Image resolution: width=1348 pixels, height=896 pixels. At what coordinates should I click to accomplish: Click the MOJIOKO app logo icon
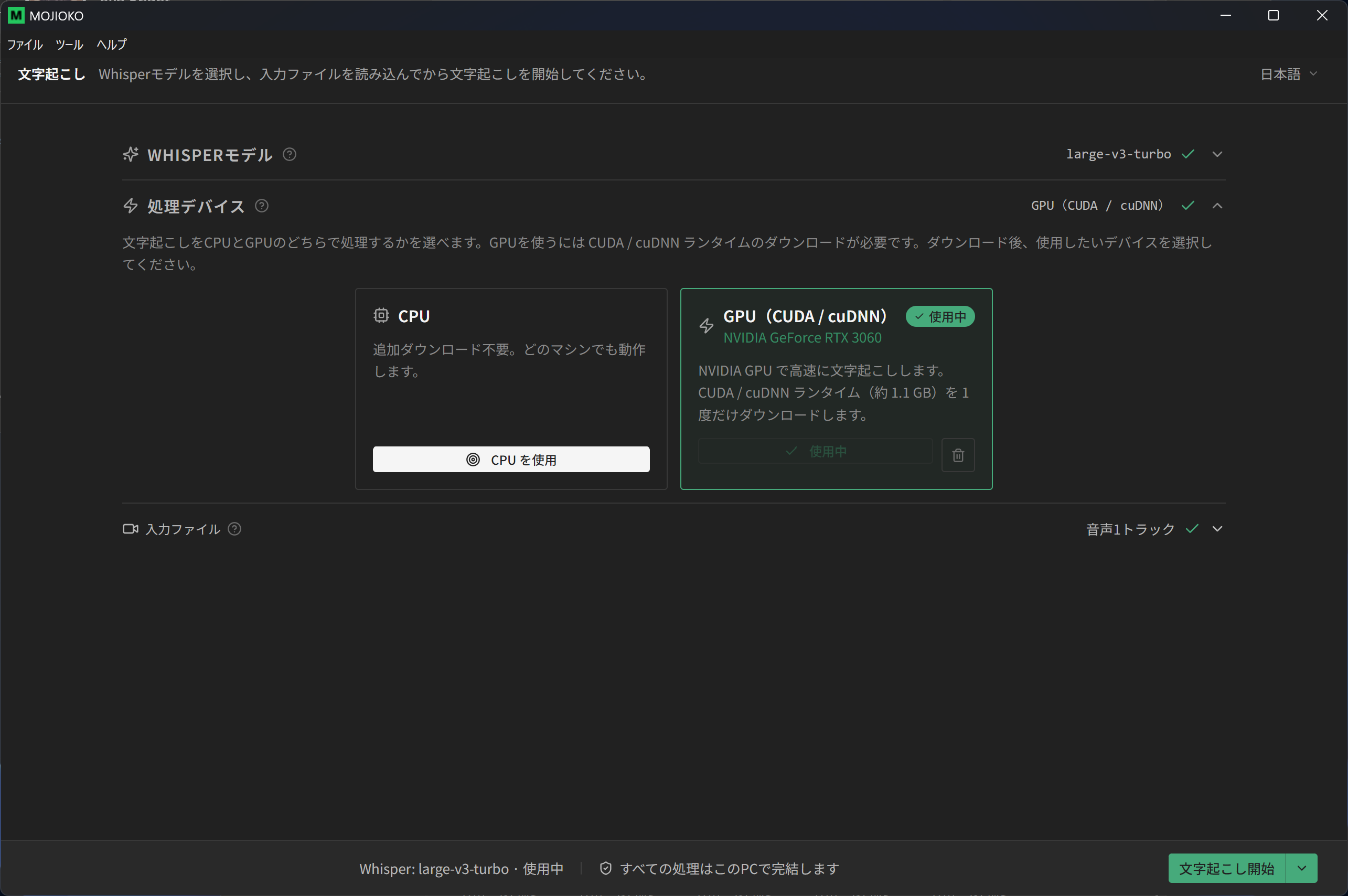16,15
